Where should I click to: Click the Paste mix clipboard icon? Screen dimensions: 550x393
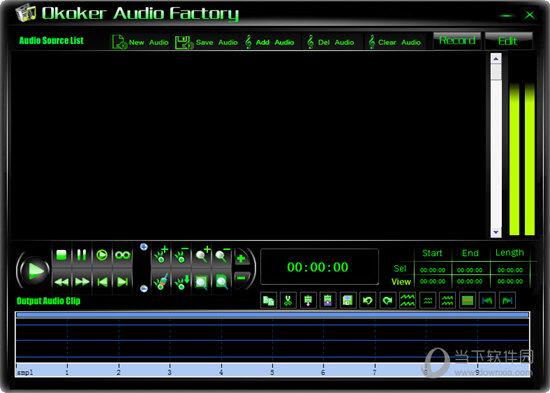[x=328, y=301]
